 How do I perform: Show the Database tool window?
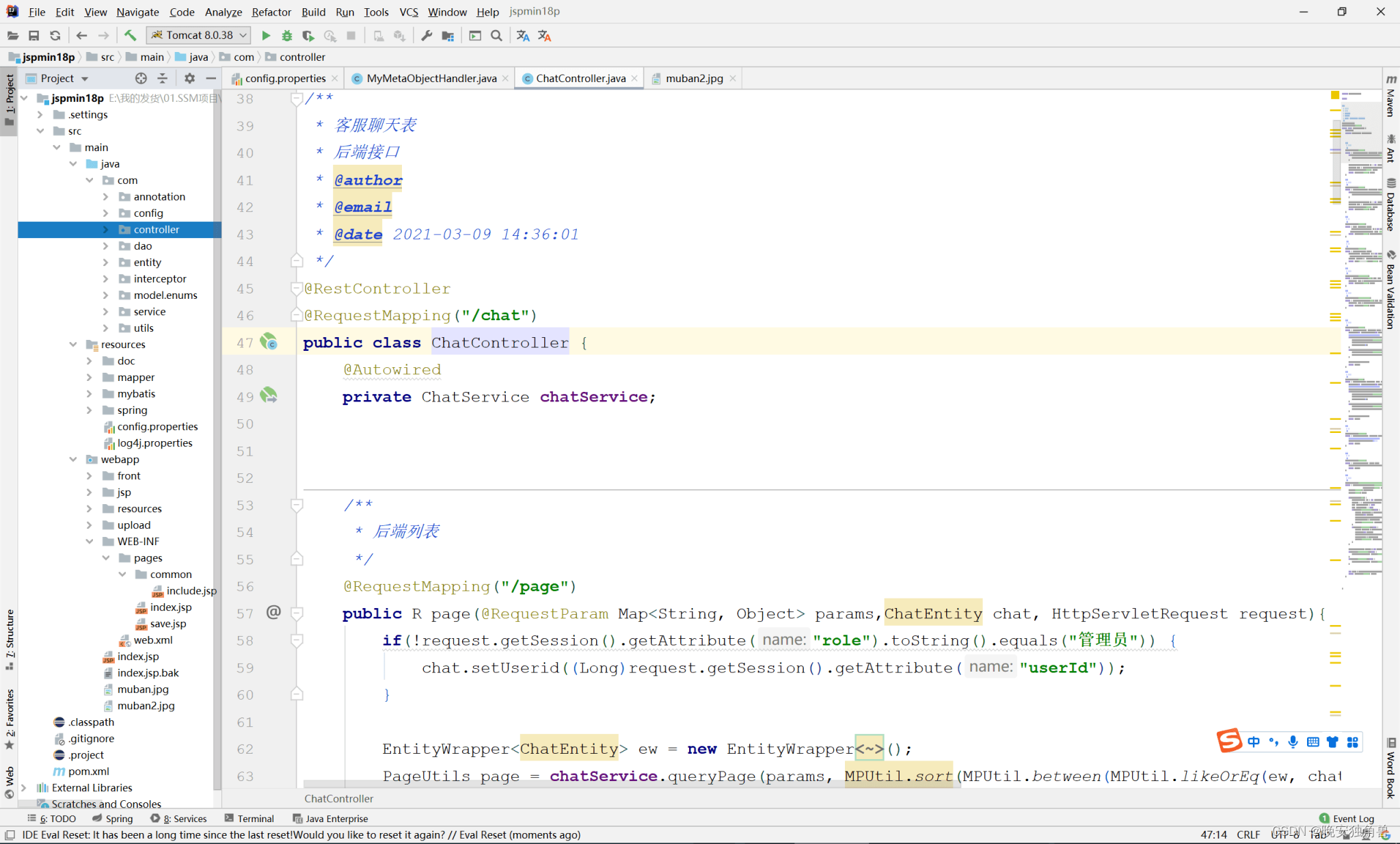click(1391, 202)
